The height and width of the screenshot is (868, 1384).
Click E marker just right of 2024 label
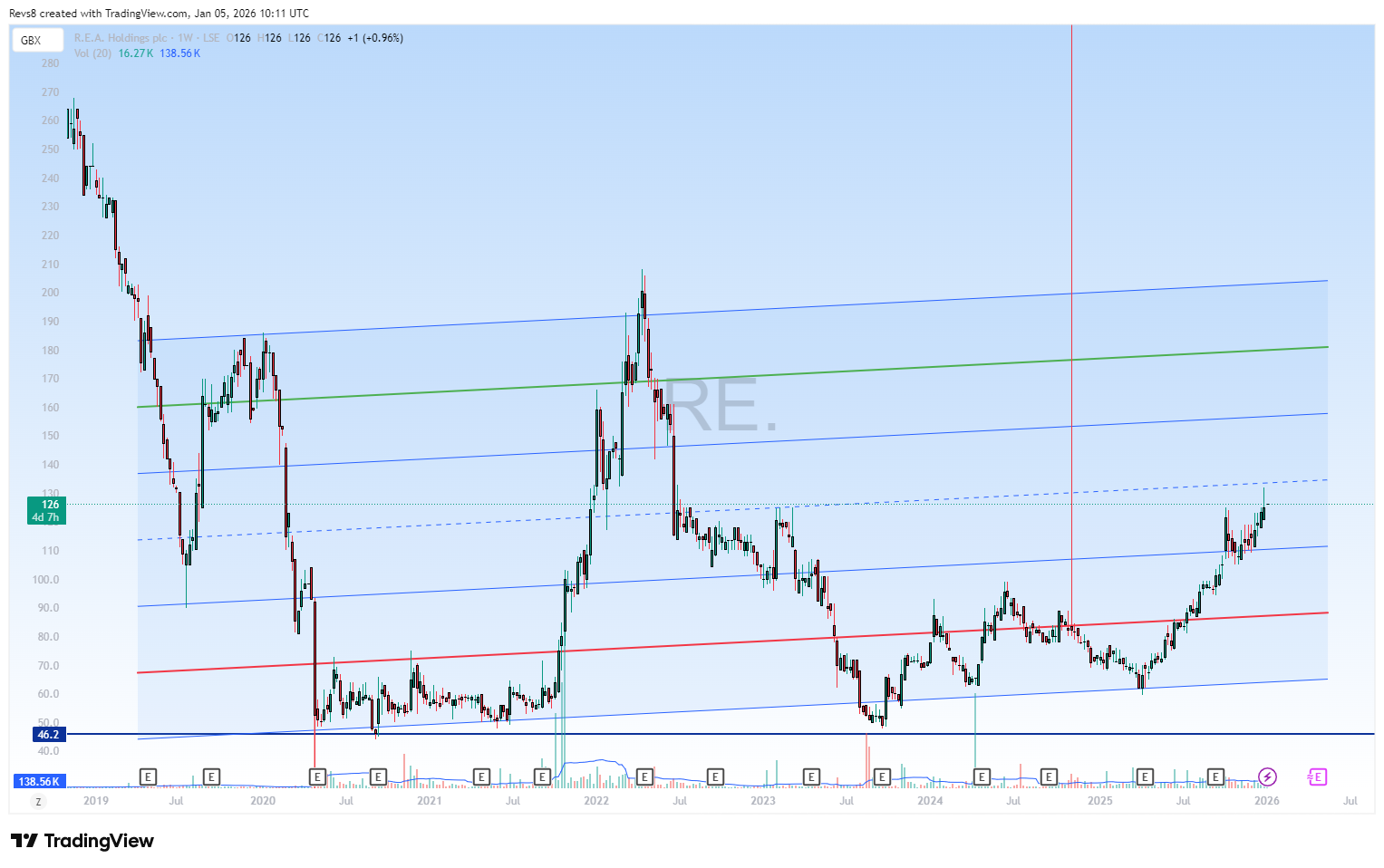tap(981, 776)
